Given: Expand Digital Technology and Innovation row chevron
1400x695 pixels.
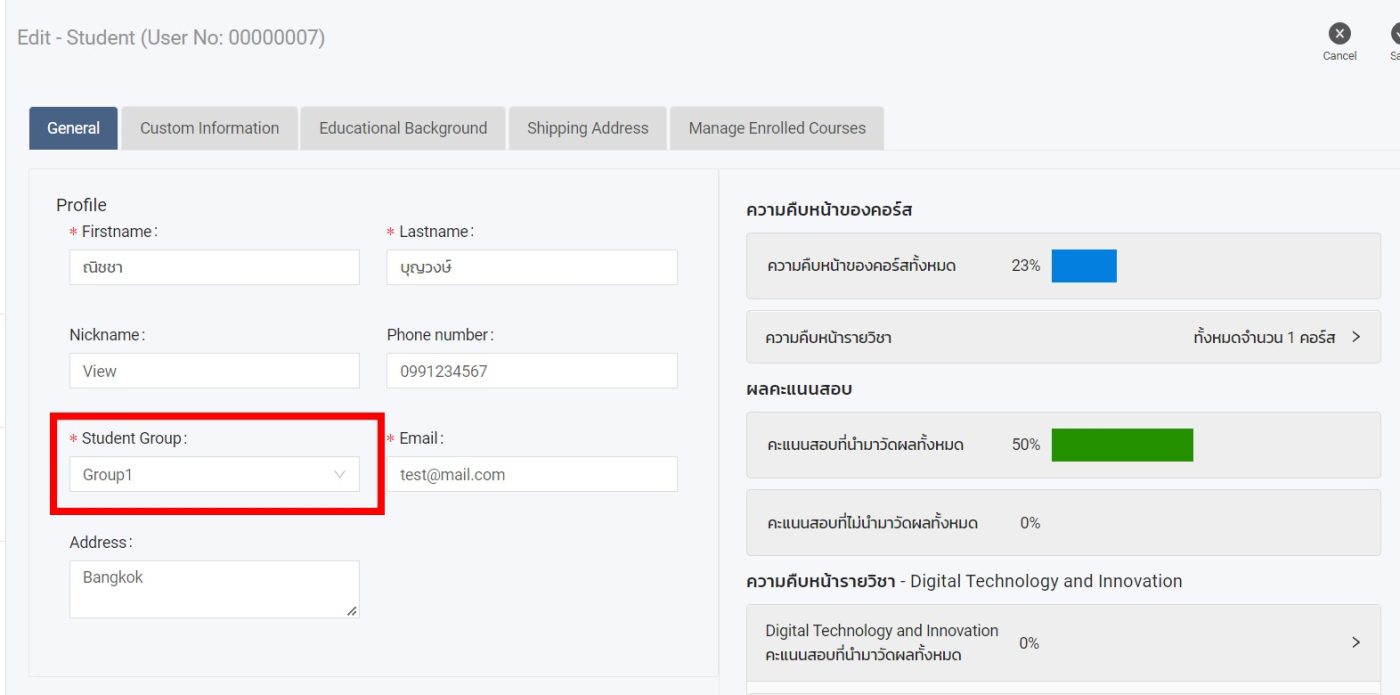Looking at the screenshot, I should pos(1356,643).
